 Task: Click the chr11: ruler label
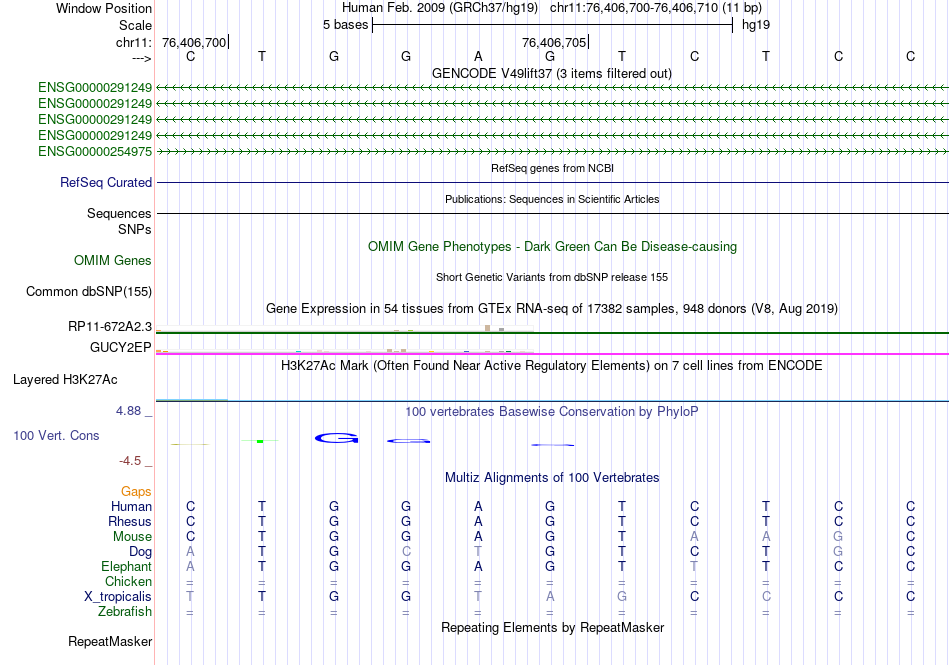[133, 42]
